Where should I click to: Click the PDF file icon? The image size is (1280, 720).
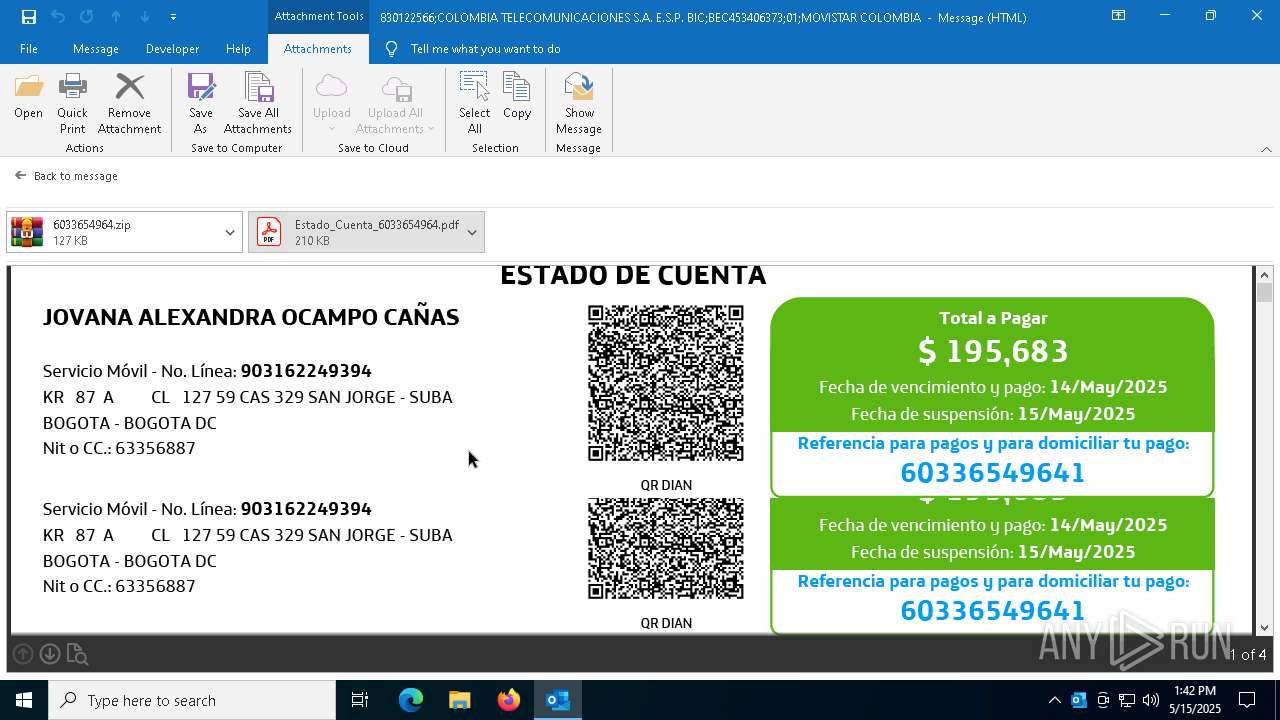click(269, 232)
